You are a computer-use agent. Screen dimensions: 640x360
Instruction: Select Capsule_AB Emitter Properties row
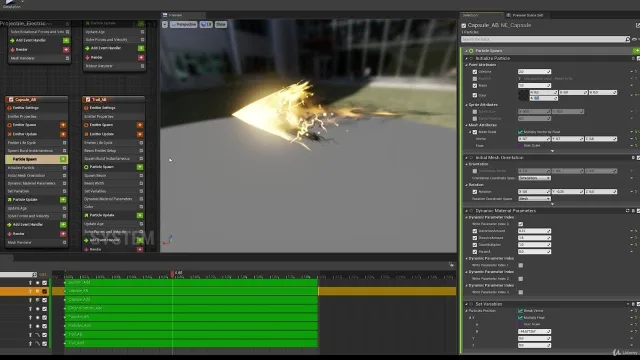coord(36,116)
